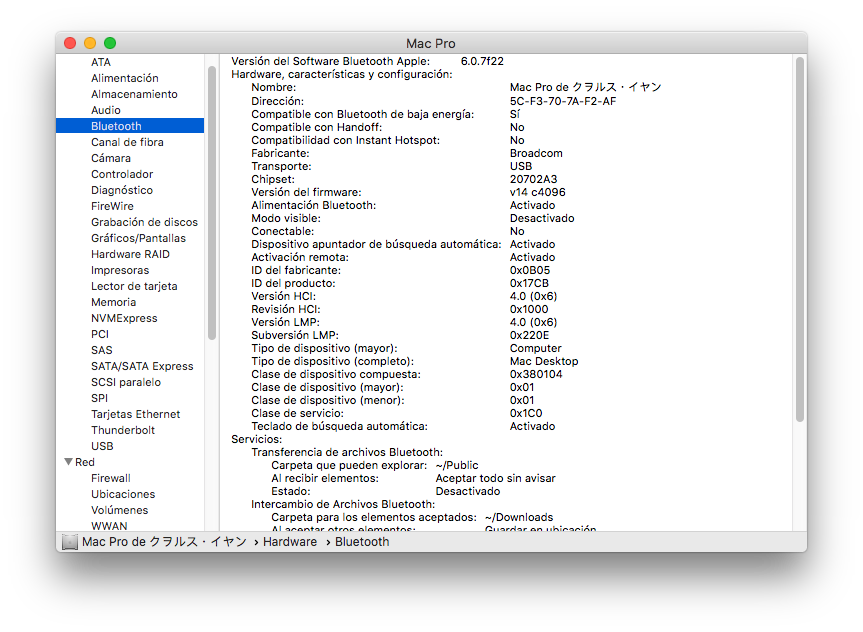Viewport: 863px width, 632px height.
Task: Open Impresoras category
Action: click(x=120, y=270)
